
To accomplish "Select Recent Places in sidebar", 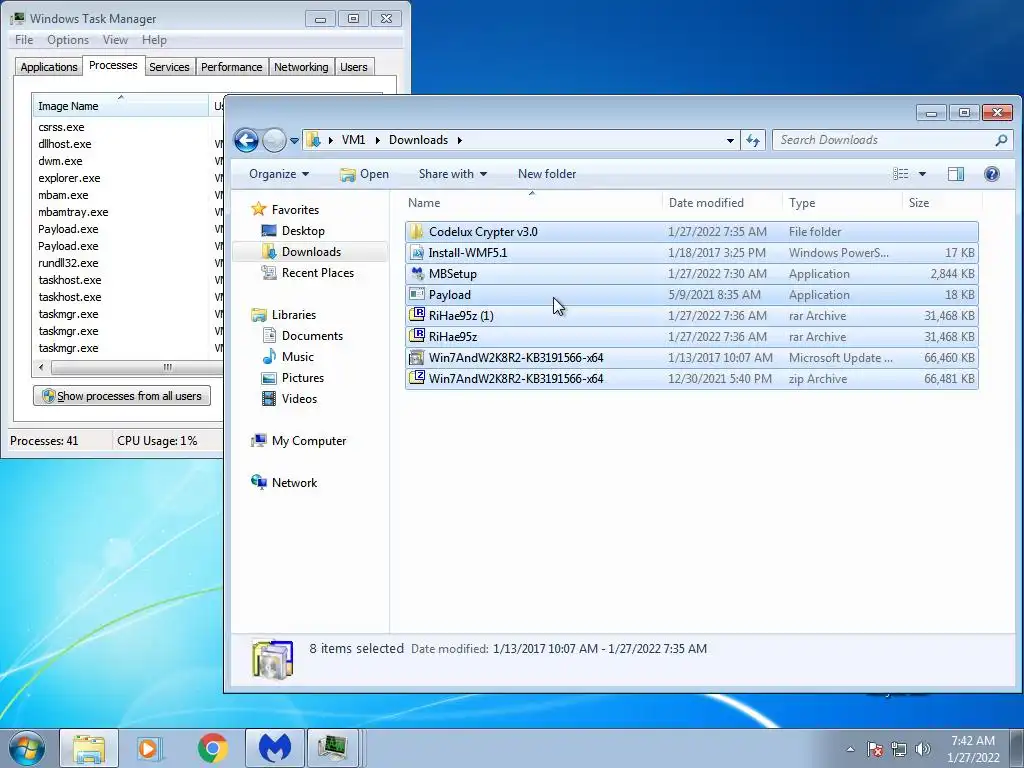I will click(317, 273).
